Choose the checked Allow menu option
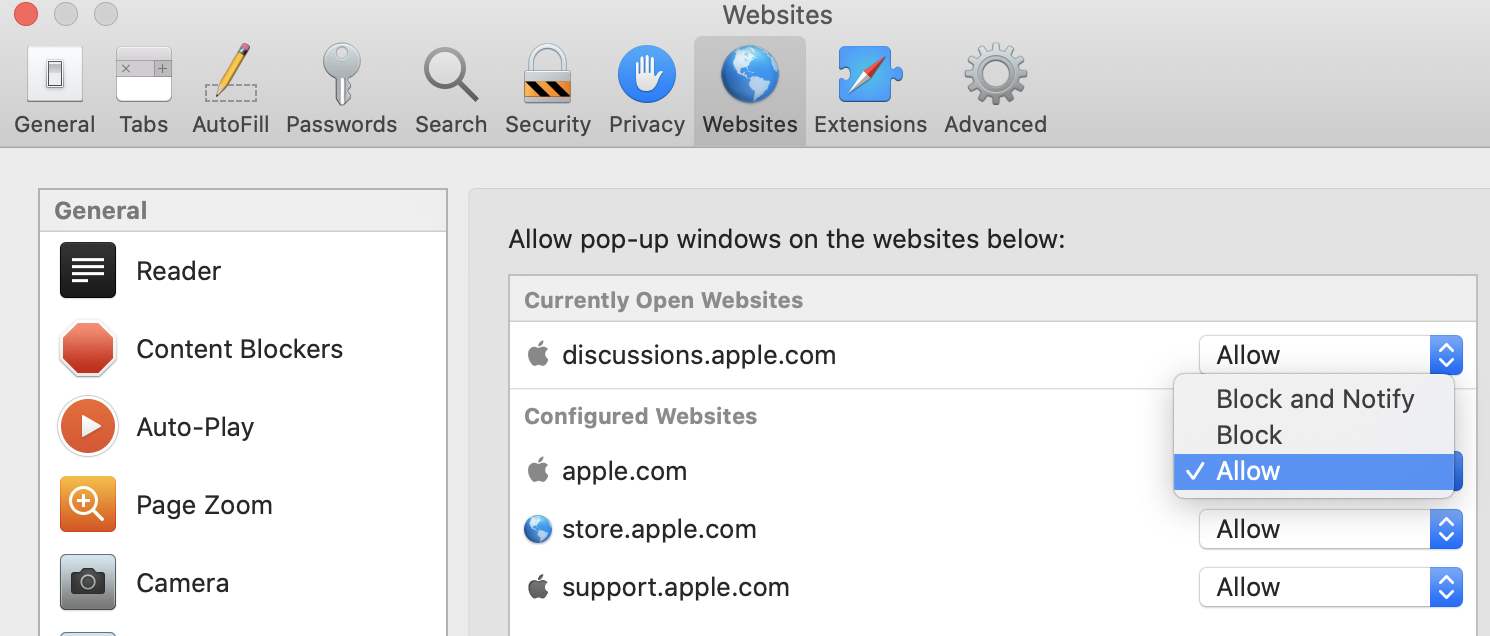This screenshot has width=1490, height=636. coord(1314,471)
